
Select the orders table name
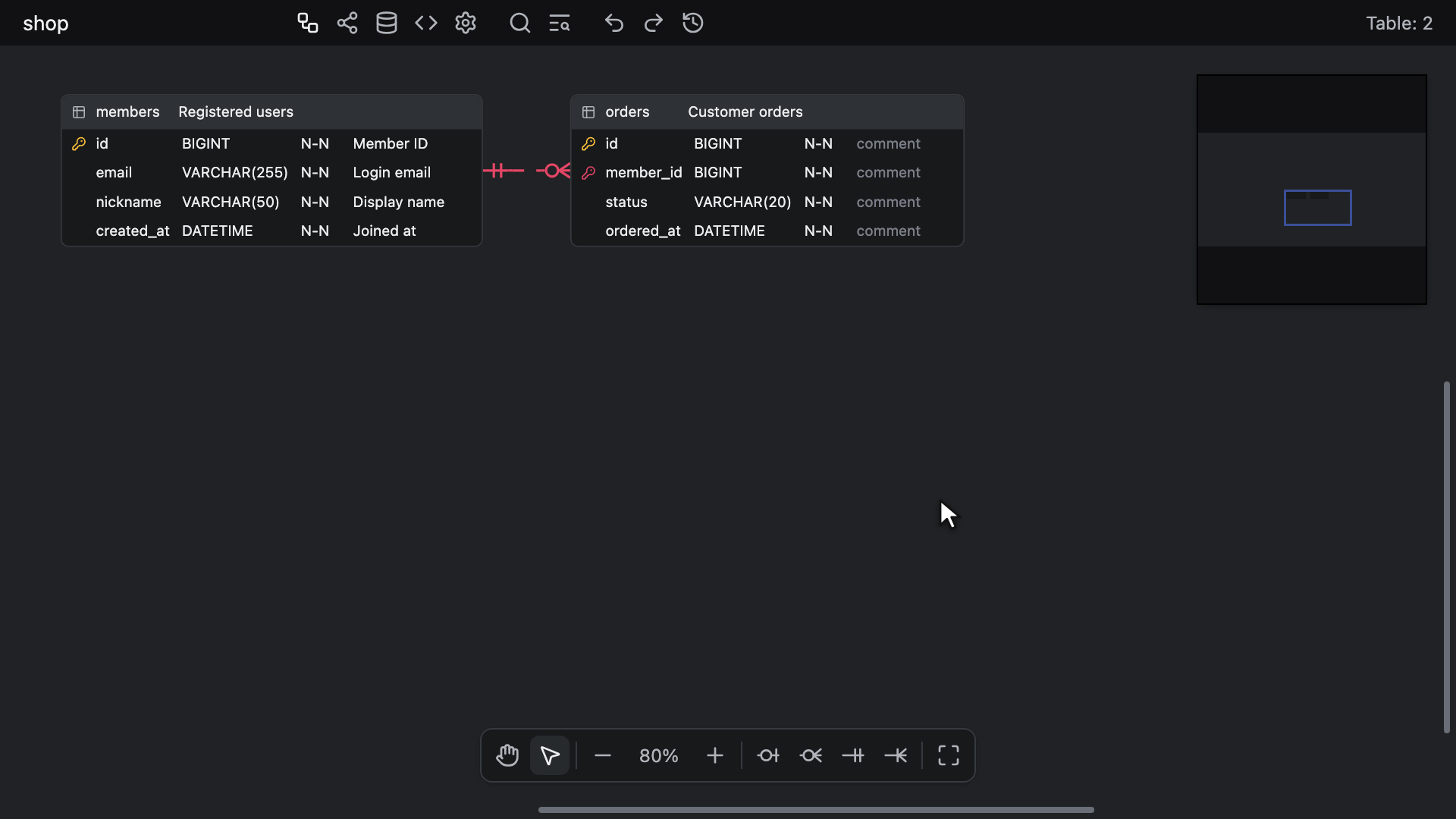point(627,111)
